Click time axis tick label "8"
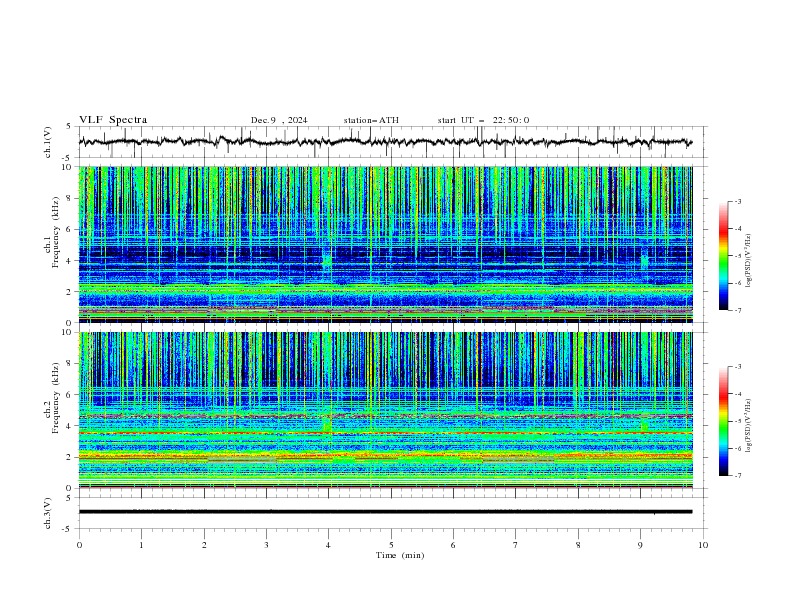Image resolution: width=792 pixels, height=612 pixels. tap(578, 545)
